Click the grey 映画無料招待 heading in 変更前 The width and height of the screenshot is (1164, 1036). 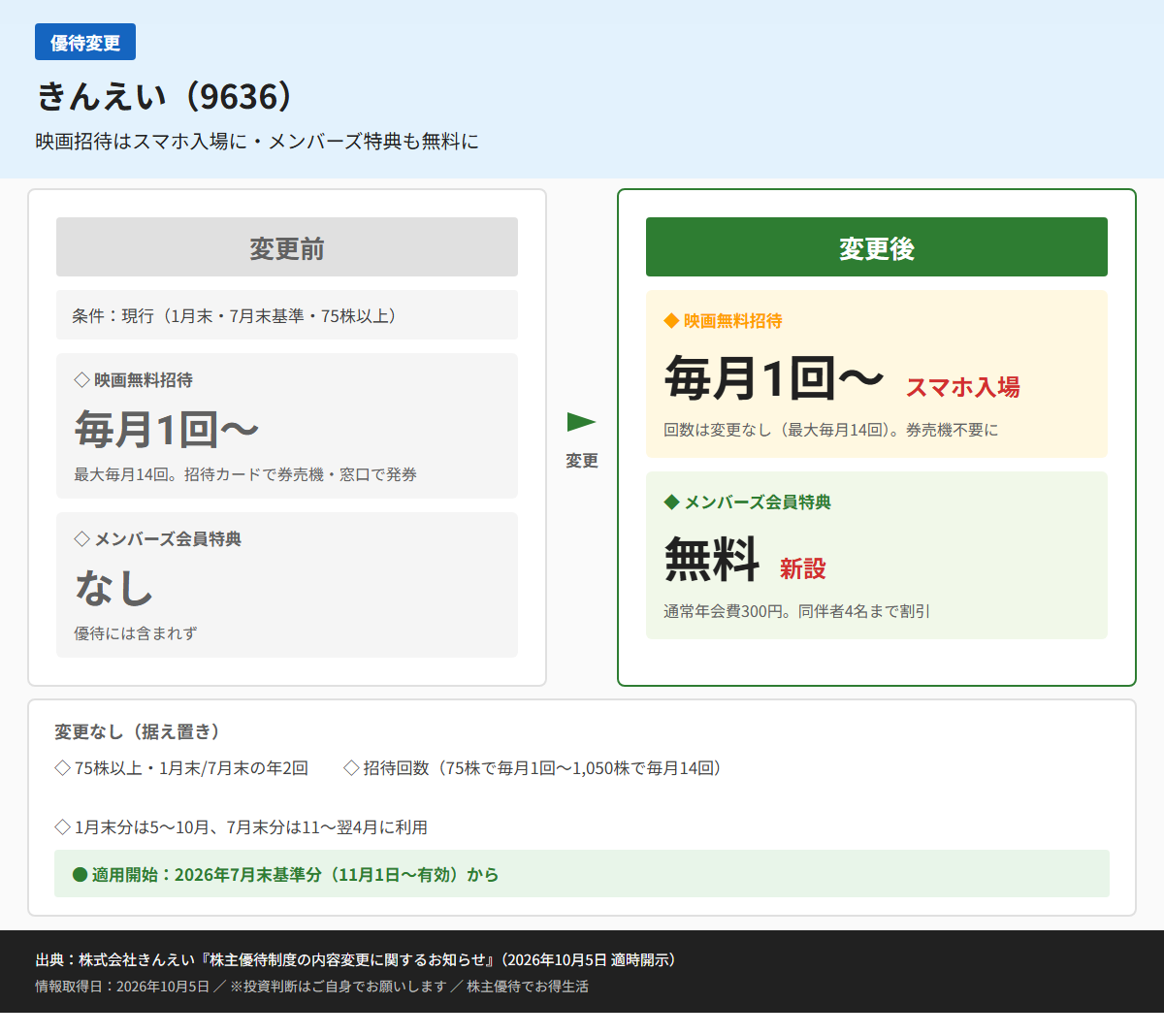143,380
